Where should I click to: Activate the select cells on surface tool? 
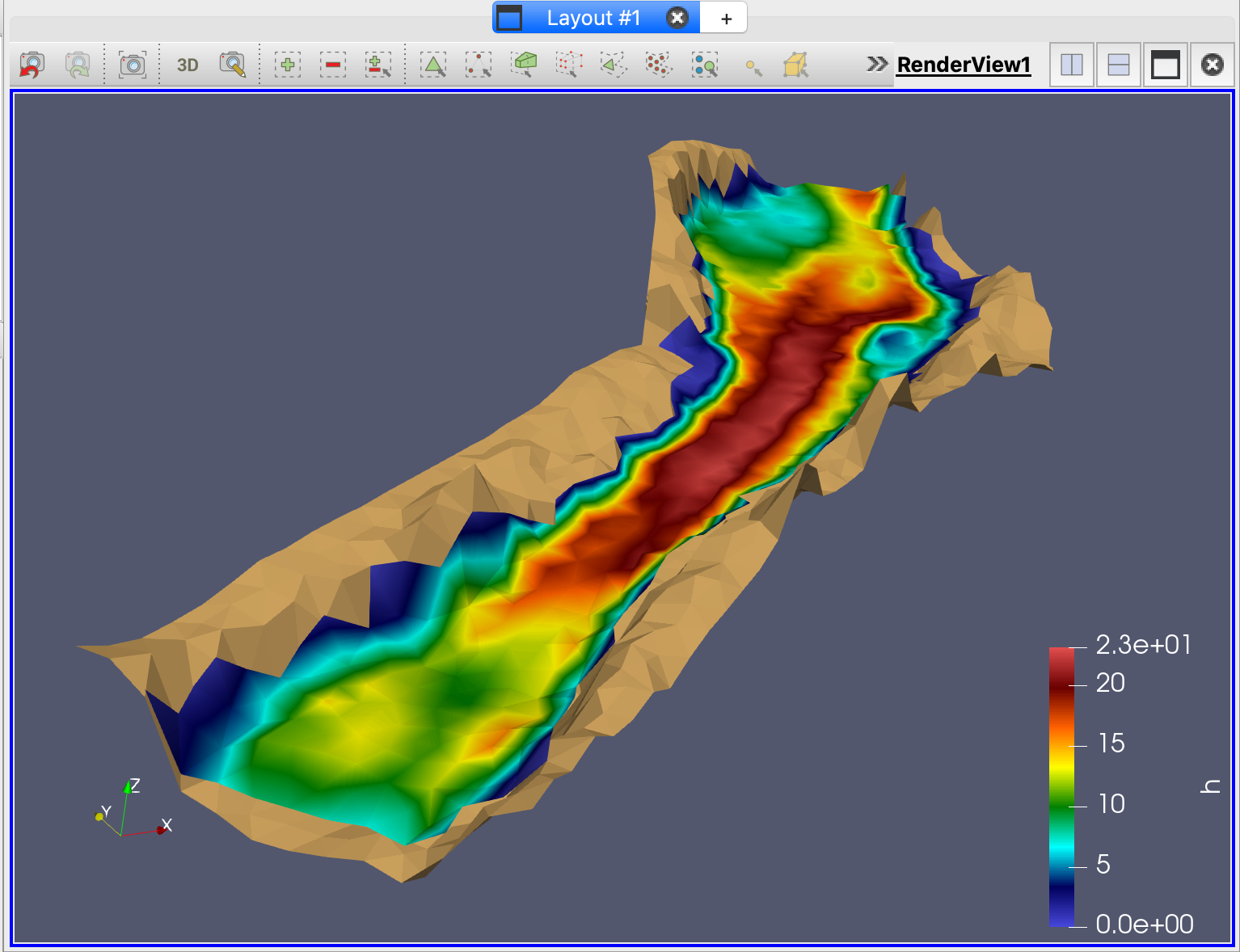pyautogui.click(x=433, y=65)
